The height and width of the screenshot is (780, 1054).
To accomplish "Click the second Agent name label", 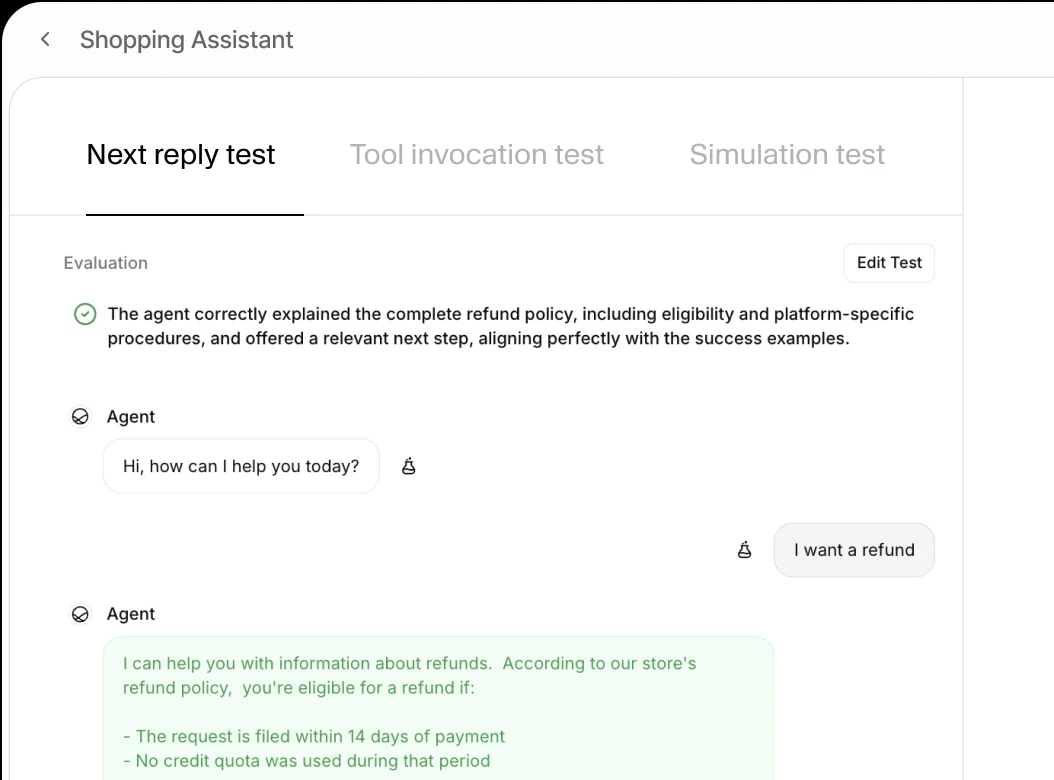I will click(x=131, y=613).
